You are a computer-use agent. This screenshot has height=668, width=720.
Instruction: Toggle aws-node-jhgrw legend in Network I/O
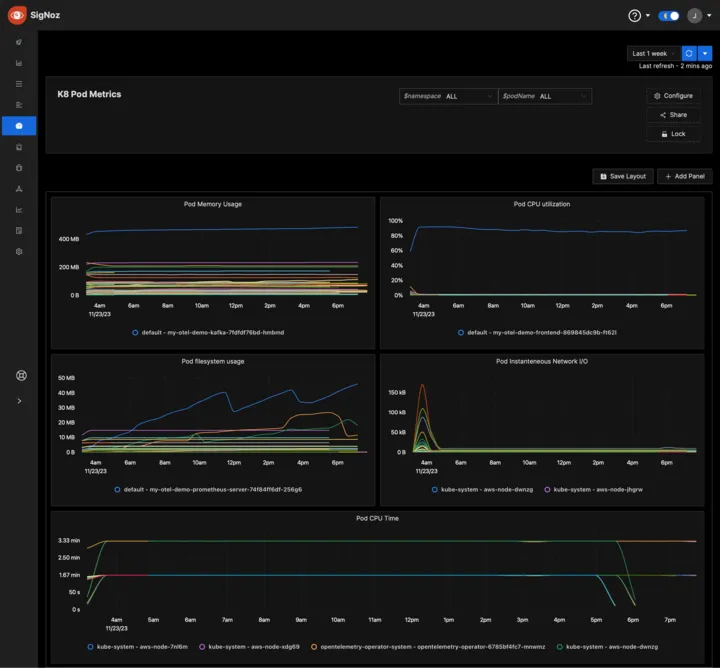pos(593,489)
